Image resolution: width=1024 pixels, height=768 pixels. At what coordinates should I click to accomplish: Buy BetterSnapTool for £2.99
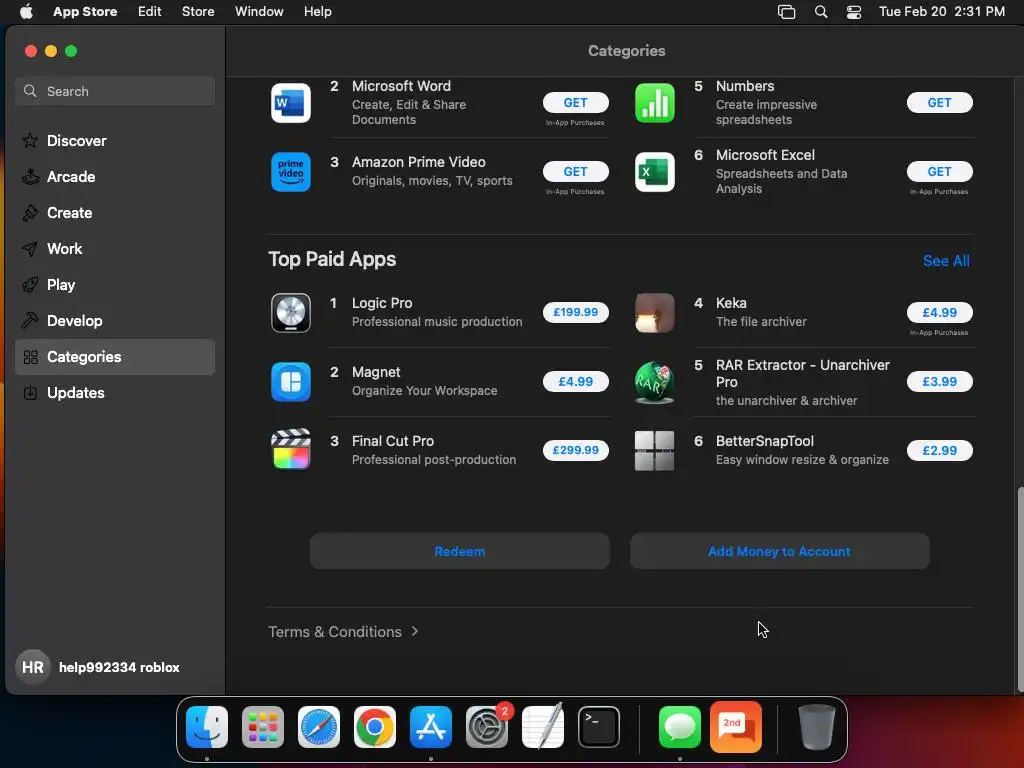[x=939, y=450]
